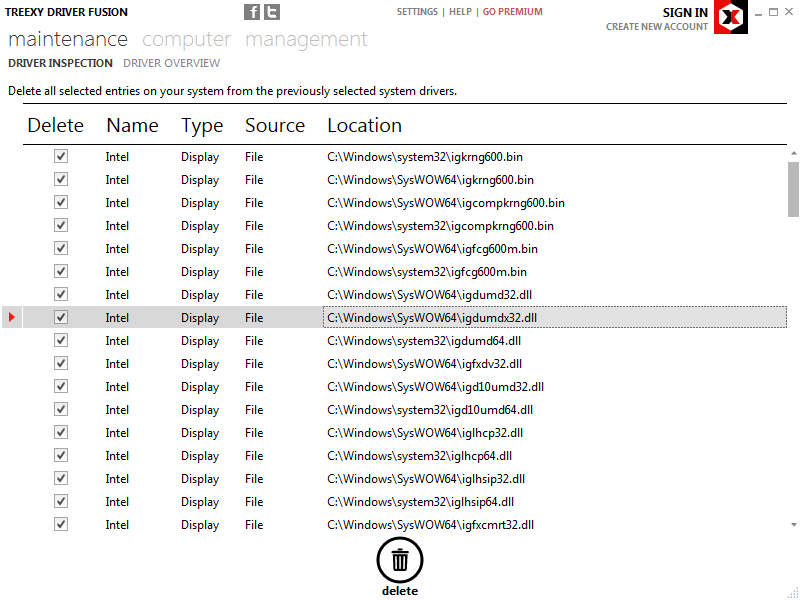Uncheck the iglhsip32.dll checkbox

pyautogui.click(x=61, y=478)
